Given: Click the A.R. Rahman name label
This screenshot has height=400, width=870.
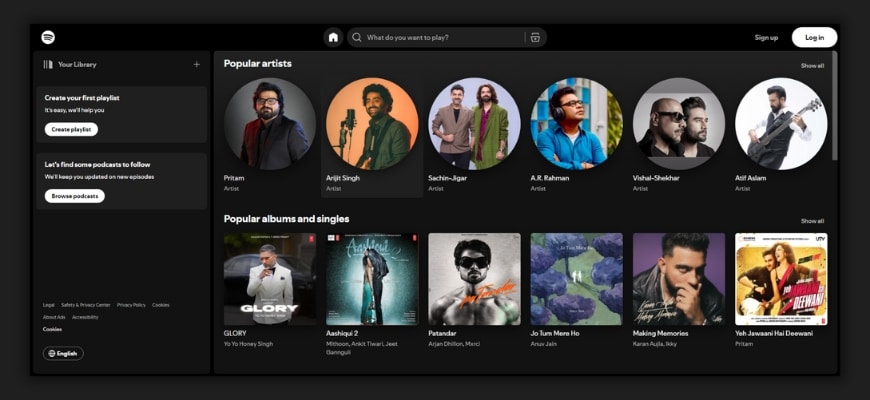Looking at the screenshot, I should tap(549, 178).
